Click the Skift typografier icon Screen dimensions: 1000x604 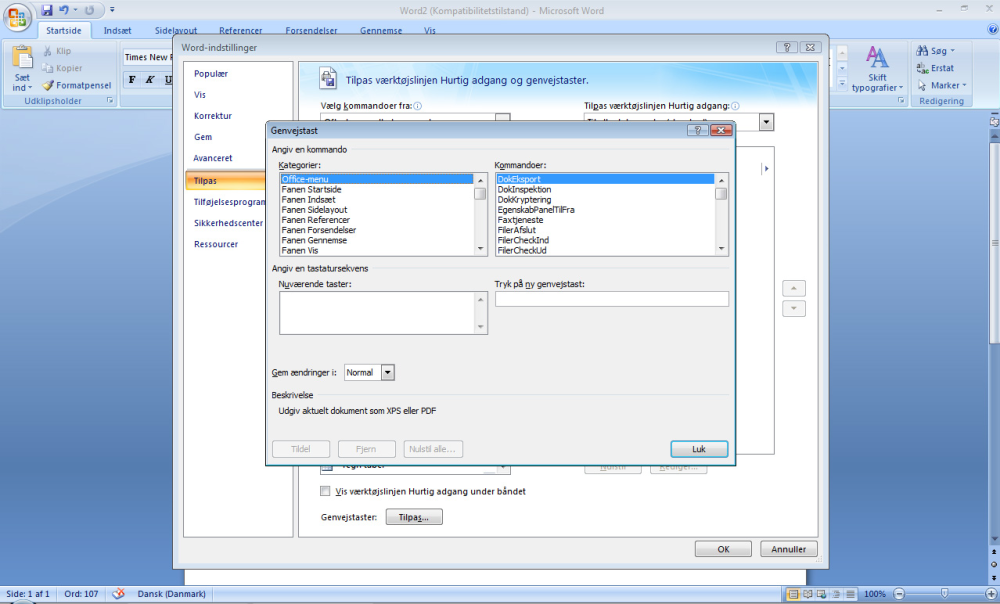877,59
